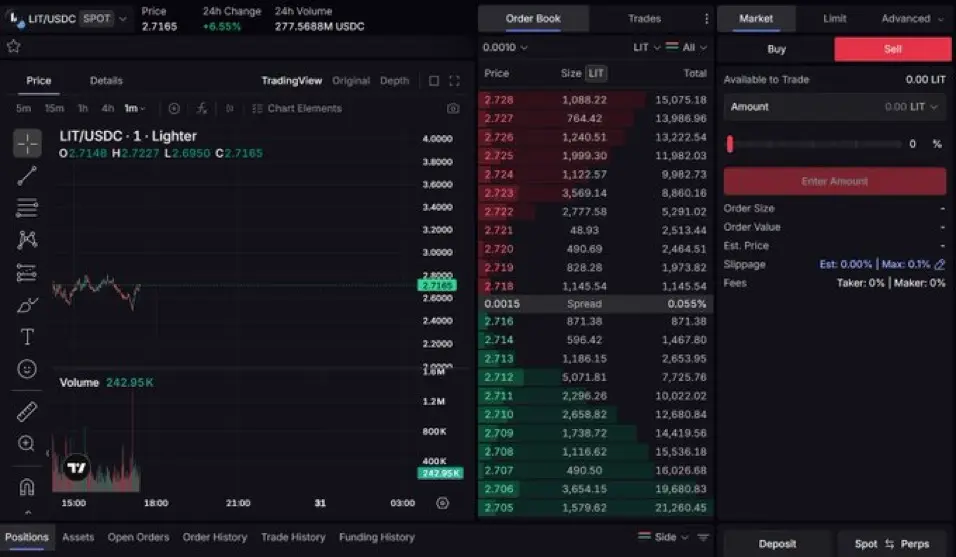
Task: Click the TradingView logo on chart
Action: pyautogui.click(x=77, y=467)
